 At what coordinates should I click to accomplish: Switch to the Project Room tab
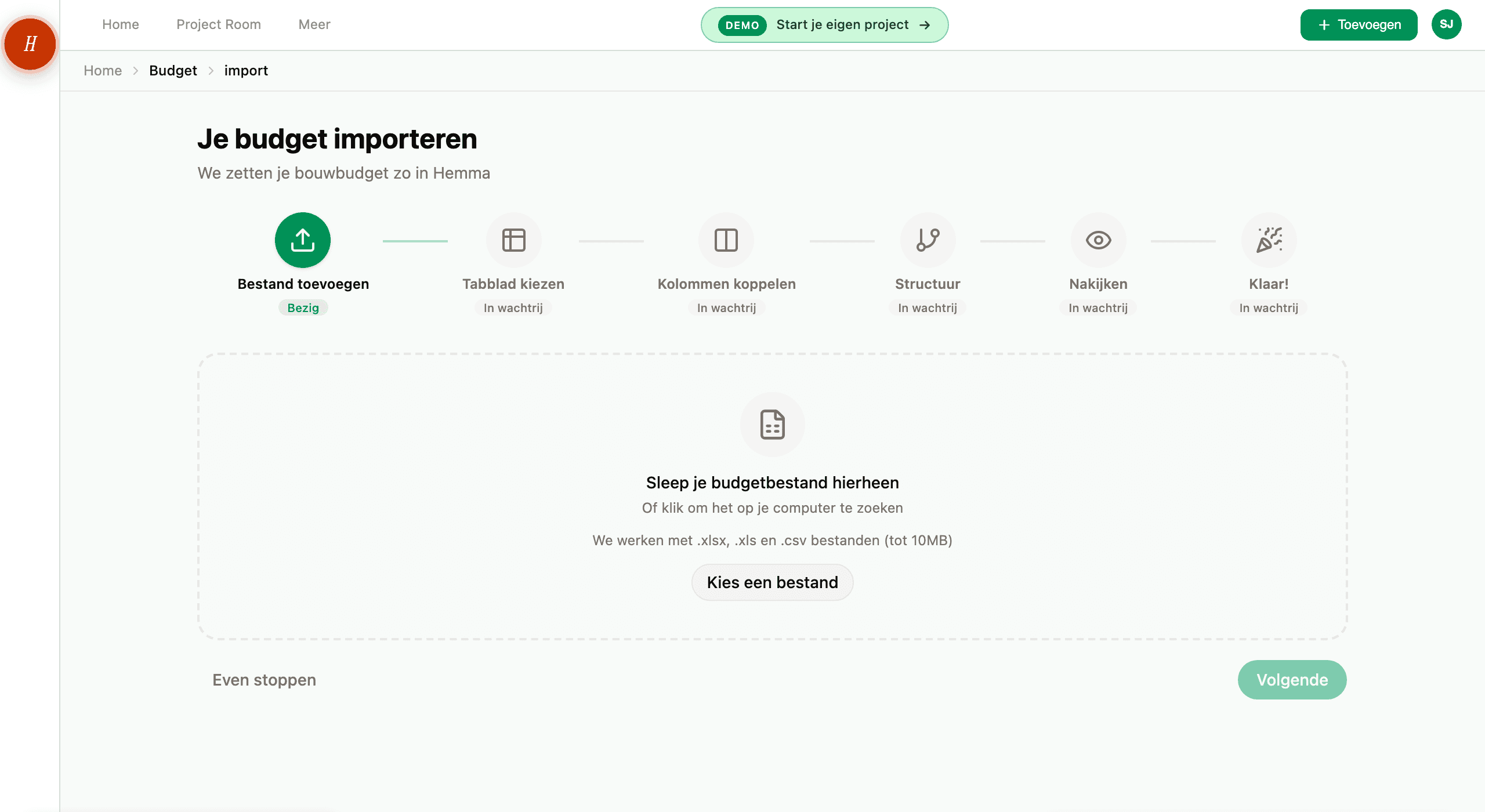point(218,24)
